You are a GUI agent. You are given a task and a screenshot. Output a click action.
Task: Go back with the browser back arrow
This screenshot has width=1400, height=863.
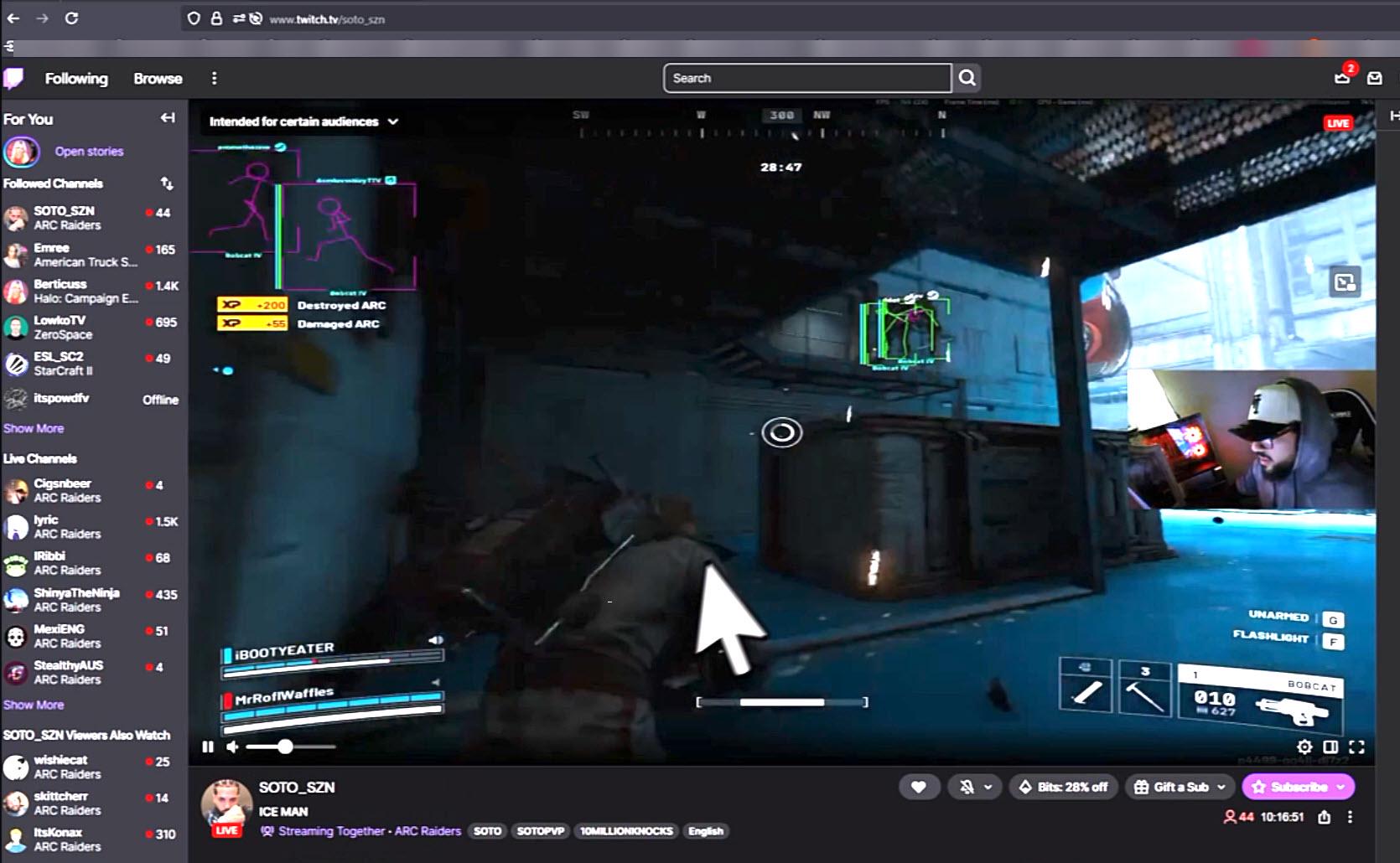click(x=13, y=18)
